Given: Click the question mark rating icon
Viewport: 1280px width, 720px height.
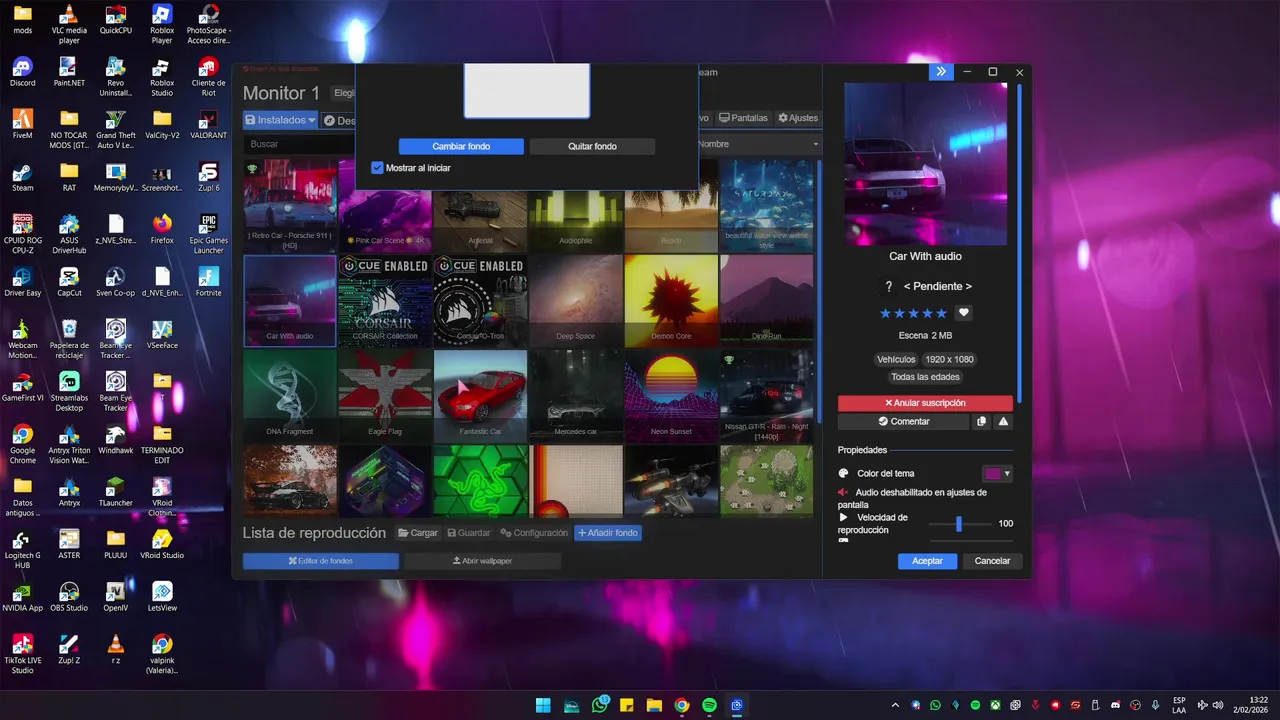Looking at the screenshot, I should coord(889,287).
